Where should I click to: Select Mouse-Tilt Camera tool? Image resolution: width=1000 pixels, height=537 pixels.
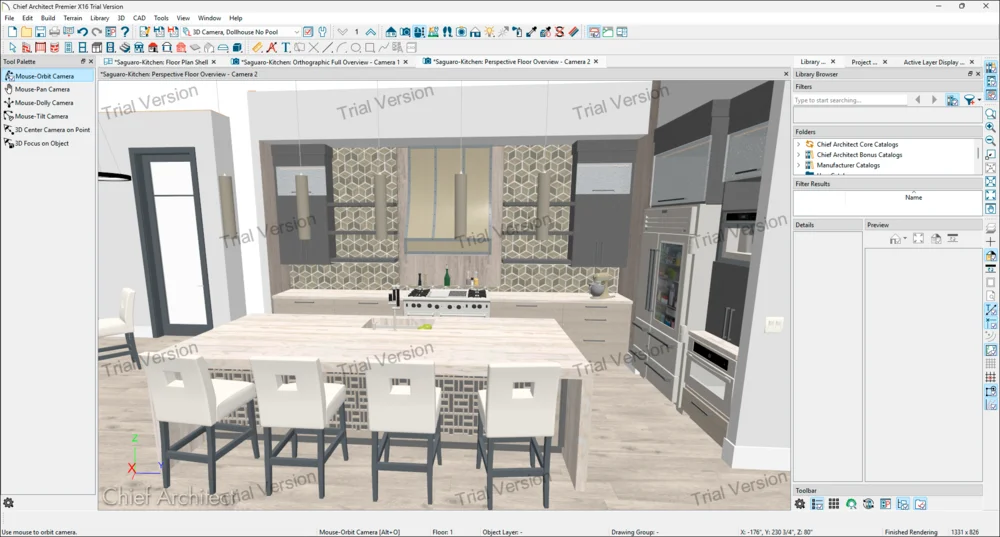[x=41, y=116]
